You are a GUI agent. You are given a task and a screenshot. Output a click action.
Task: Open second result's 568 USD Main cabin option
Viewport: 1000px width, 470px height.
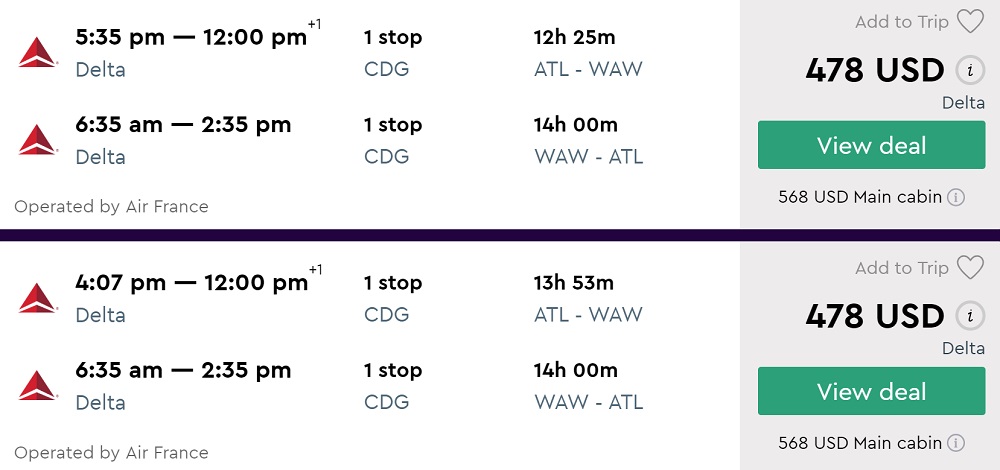tap(860, 443)
